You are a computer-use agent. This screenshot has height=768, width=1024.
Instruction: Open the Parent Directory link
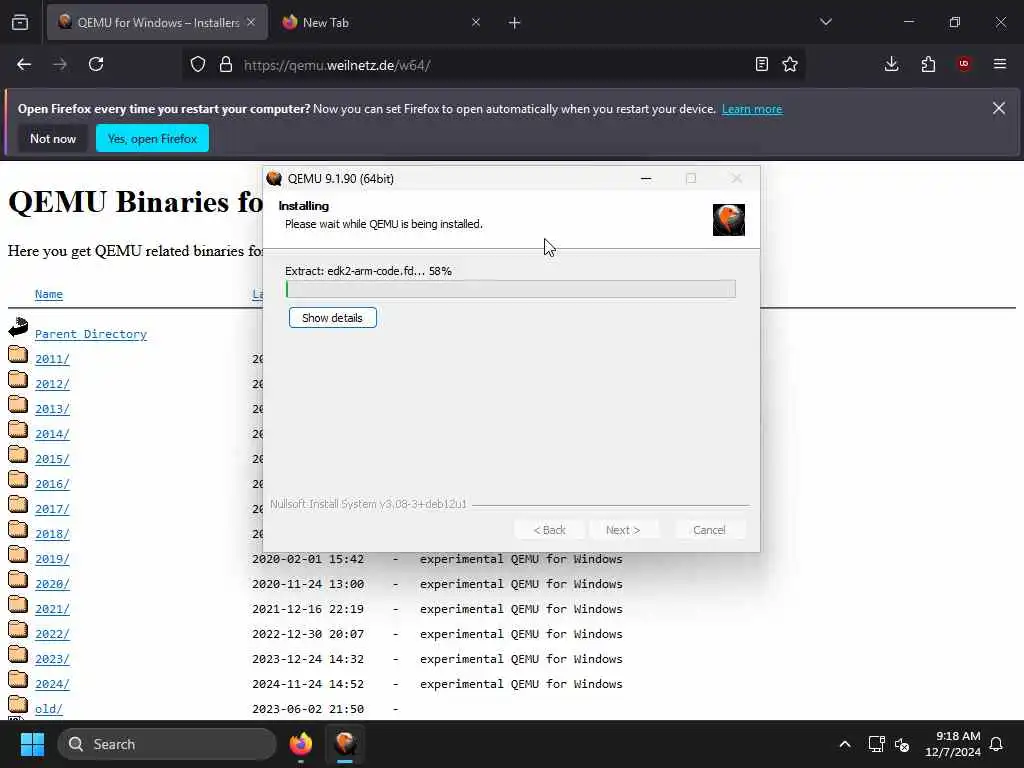pos(91,334)
